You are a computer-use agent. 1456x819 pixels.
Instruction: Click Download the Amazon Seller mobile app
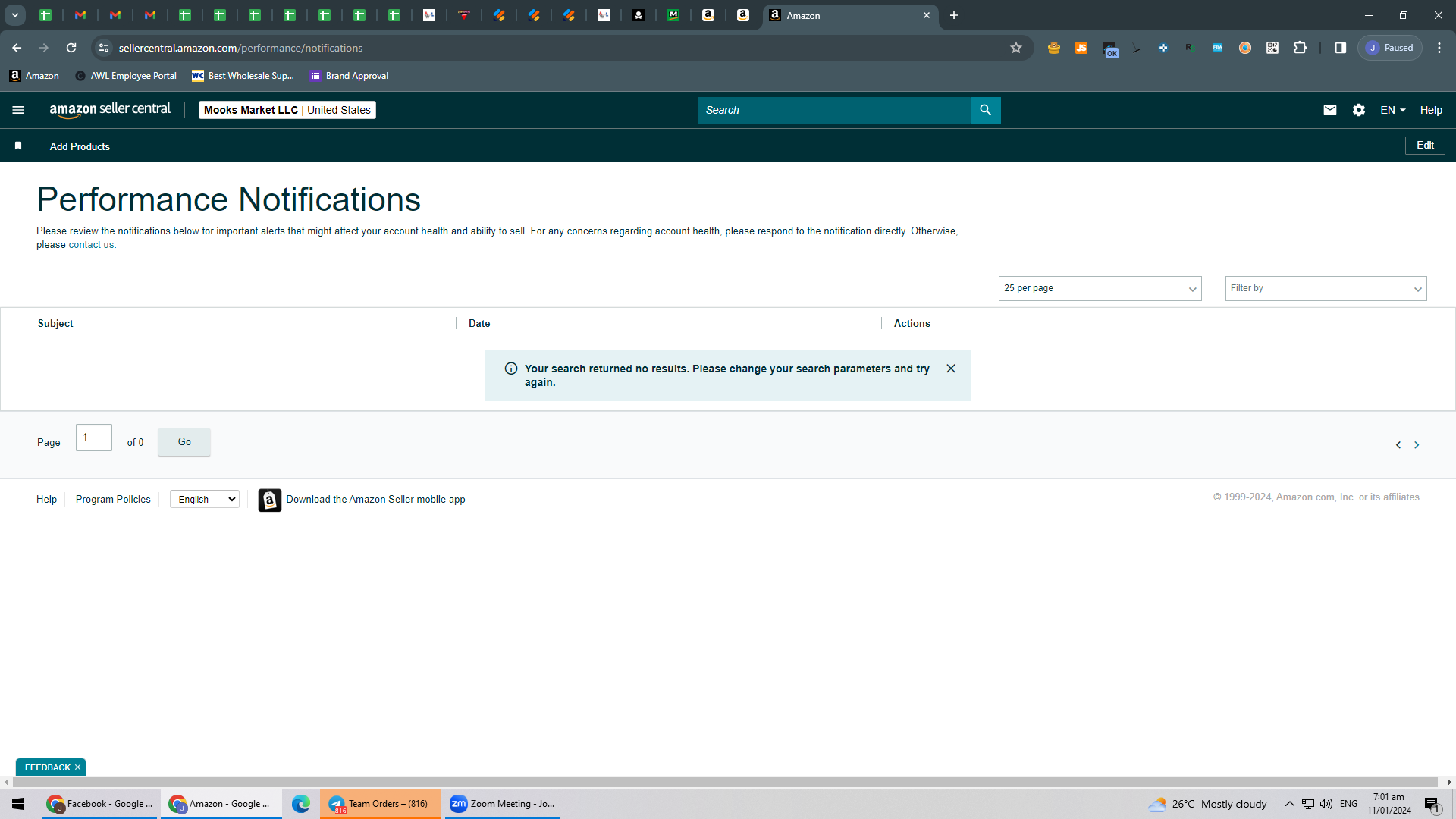(x=375, y=499)
